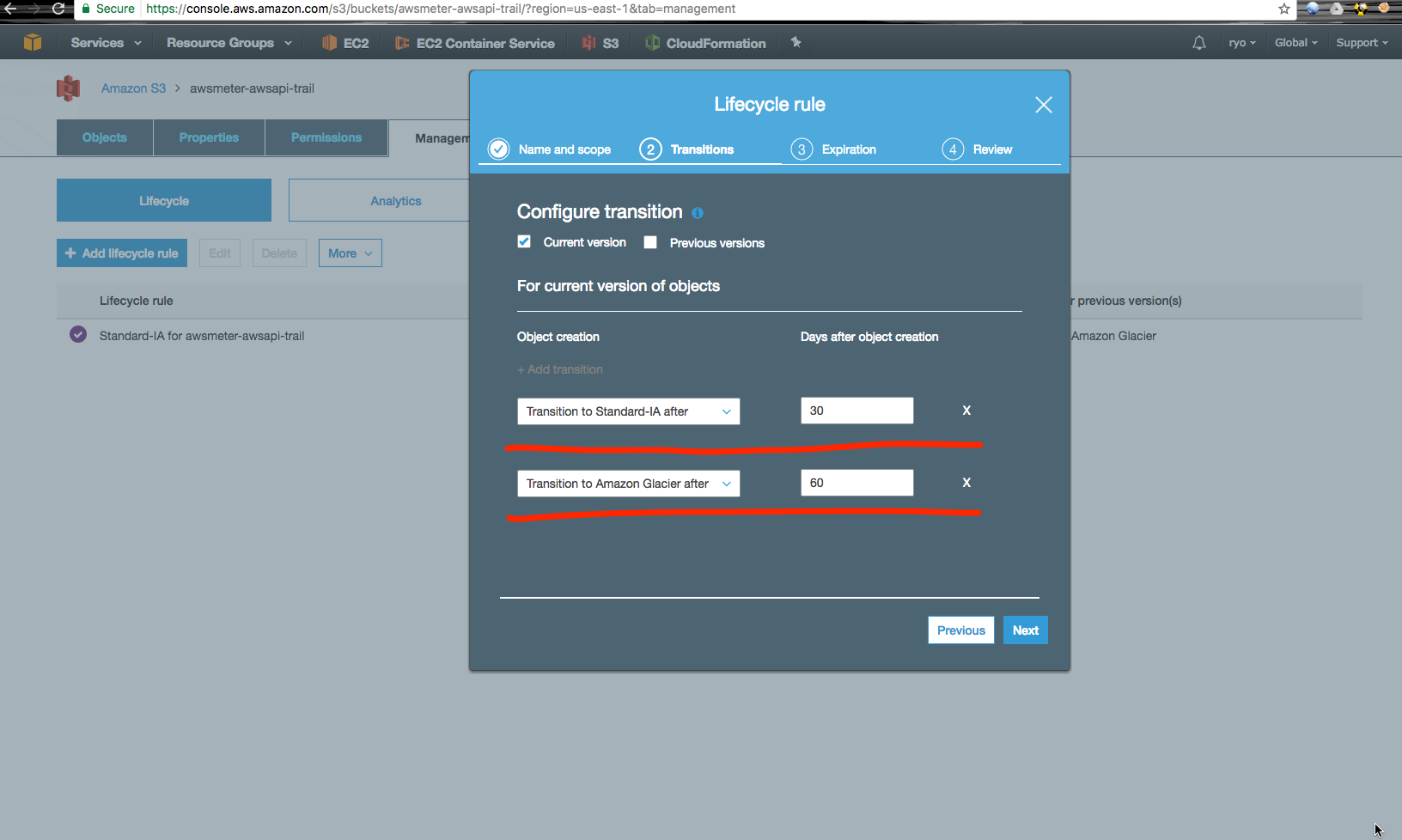The width and height of the screenshot is (1402, 840).
Task: Reload the browser page
Action: coord(58,9)
